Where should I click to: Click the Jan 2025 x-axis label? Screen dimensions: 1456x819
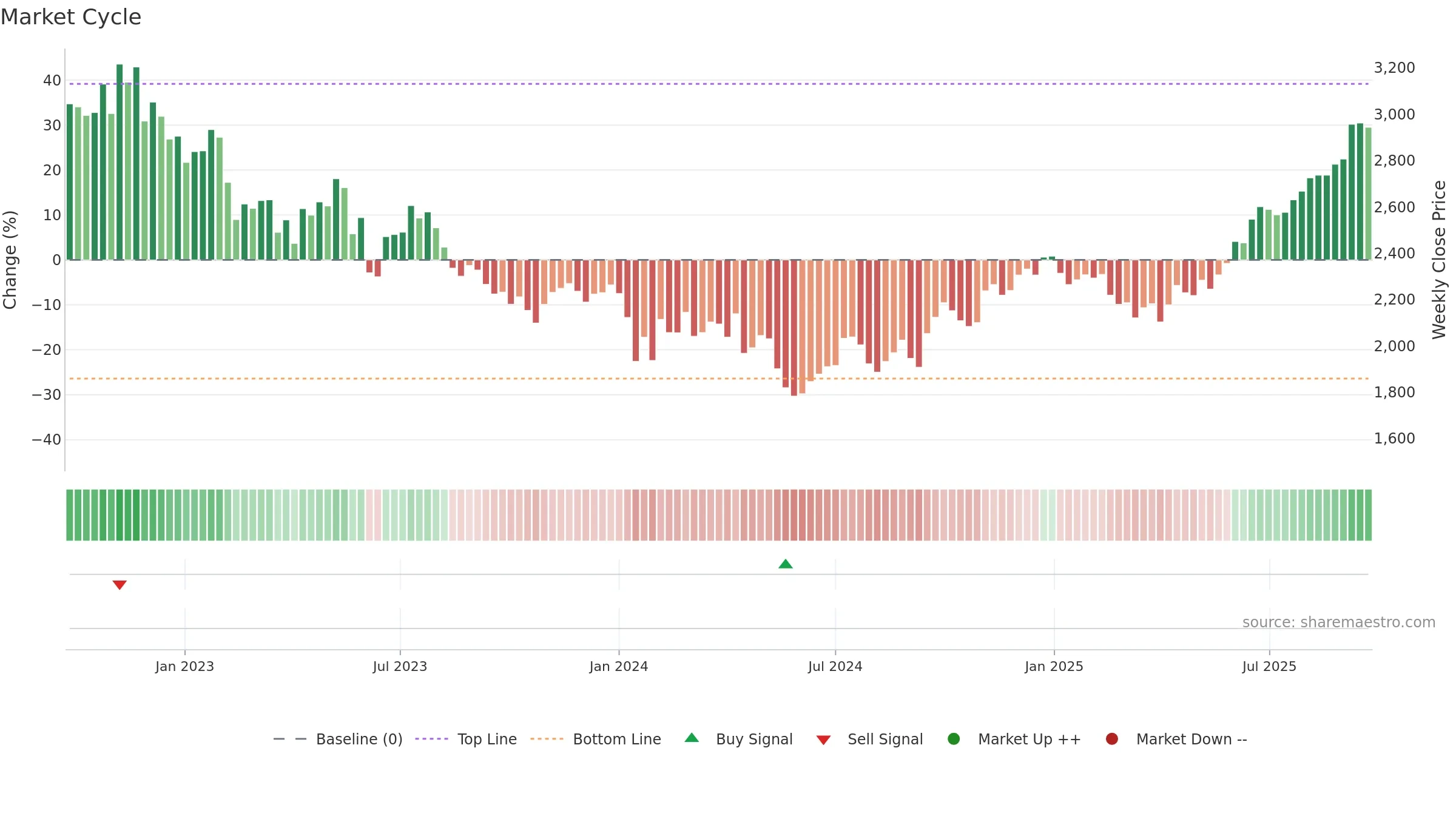(x=1054, y=666)
